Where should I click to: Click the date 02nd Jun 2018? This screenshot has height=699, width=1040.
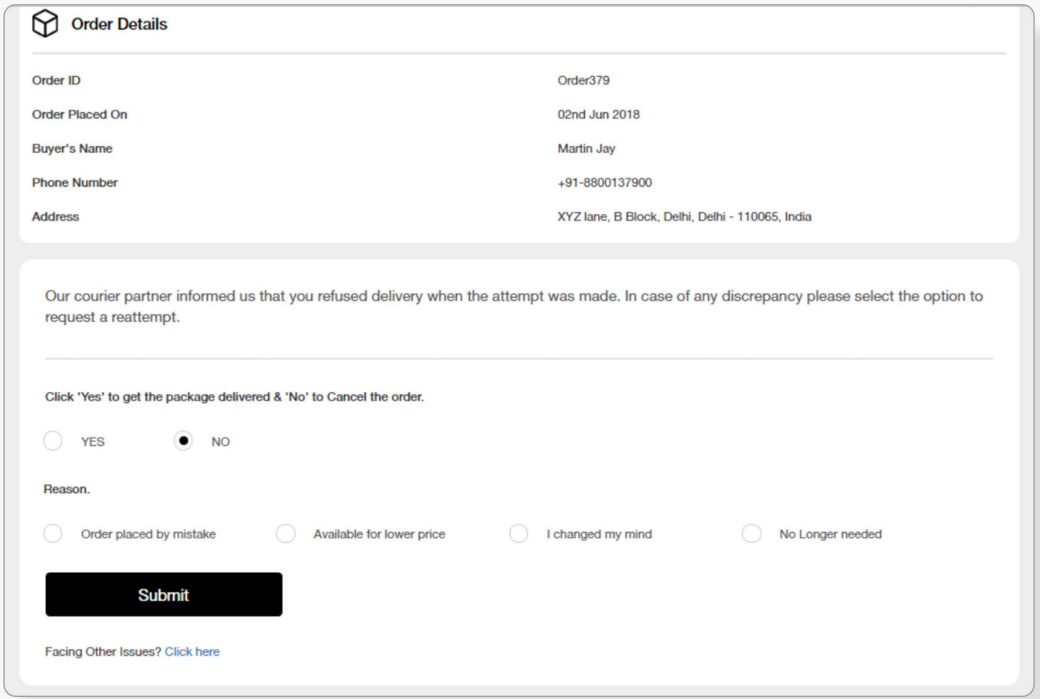598,114
